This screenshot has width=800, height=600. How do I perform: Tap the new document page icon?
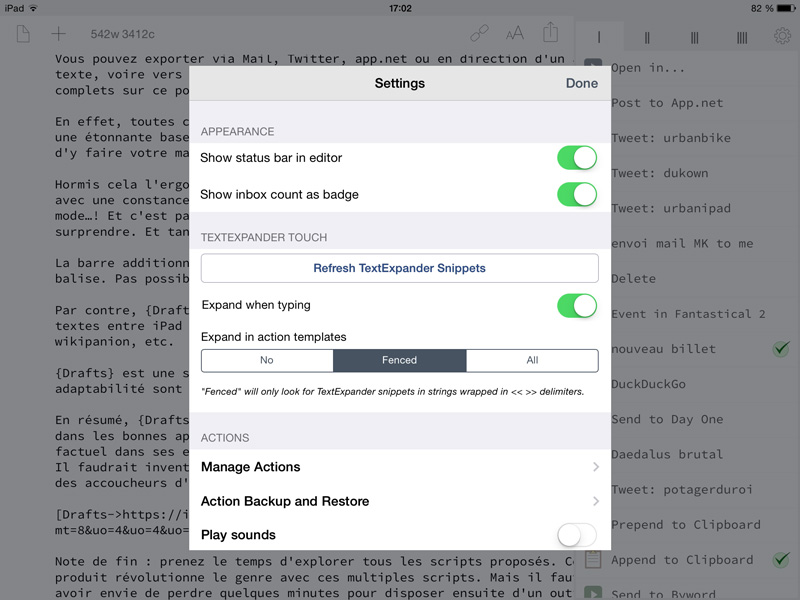point(23,34)
